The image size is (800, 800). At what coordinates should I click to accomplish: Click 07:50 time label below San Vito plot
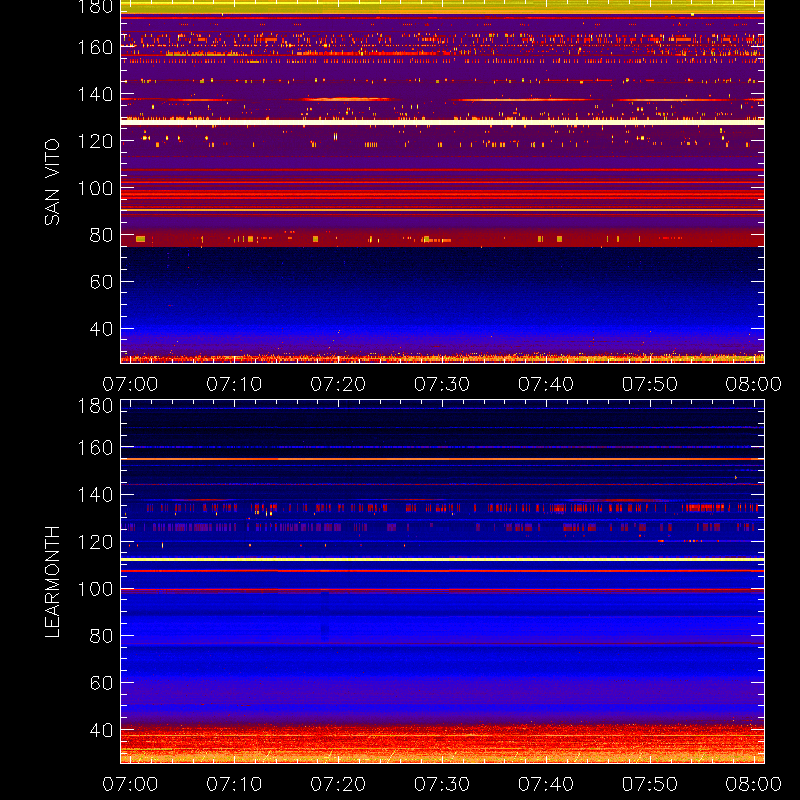coord(649,384)
